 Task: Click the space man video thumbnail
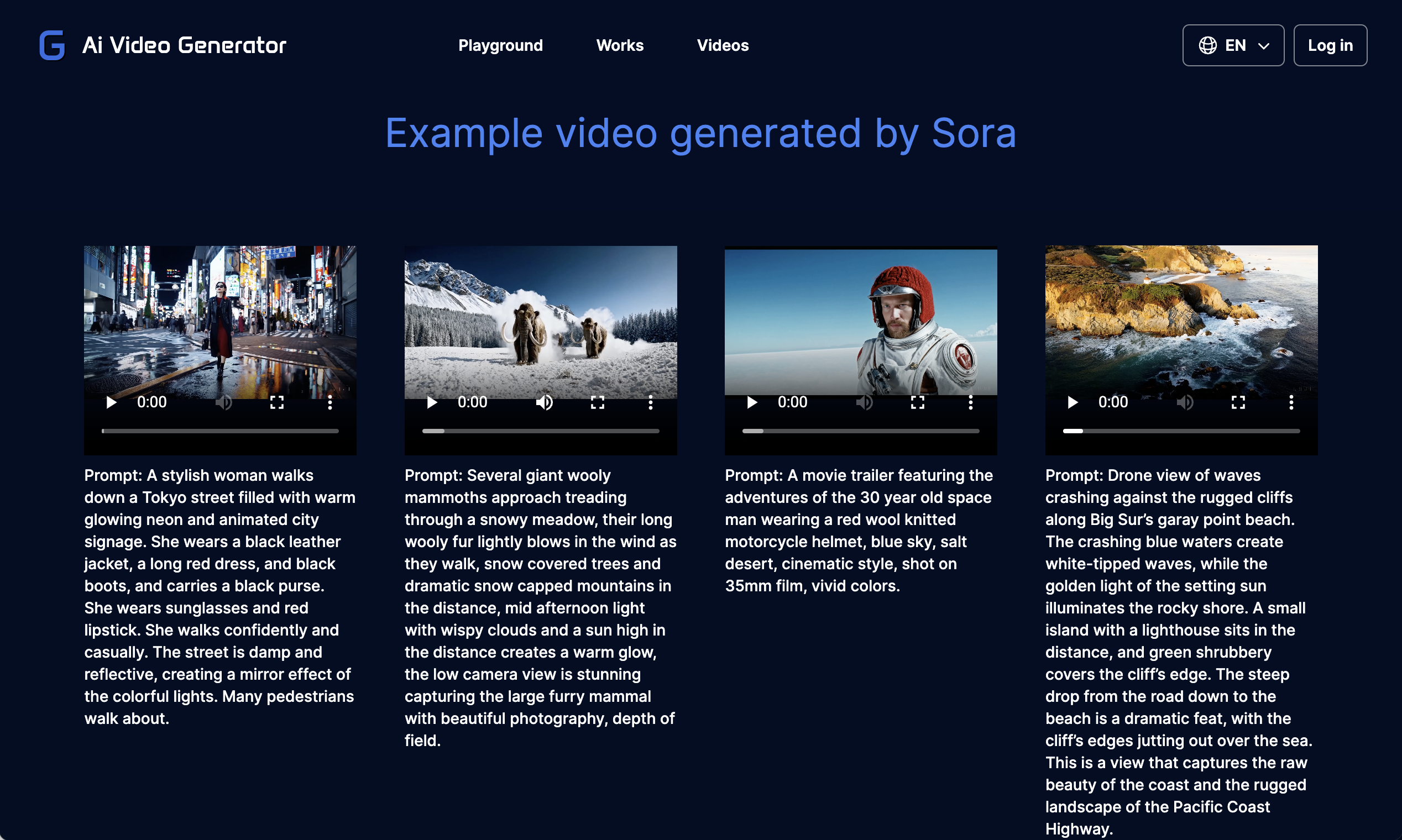coord(861,320)
